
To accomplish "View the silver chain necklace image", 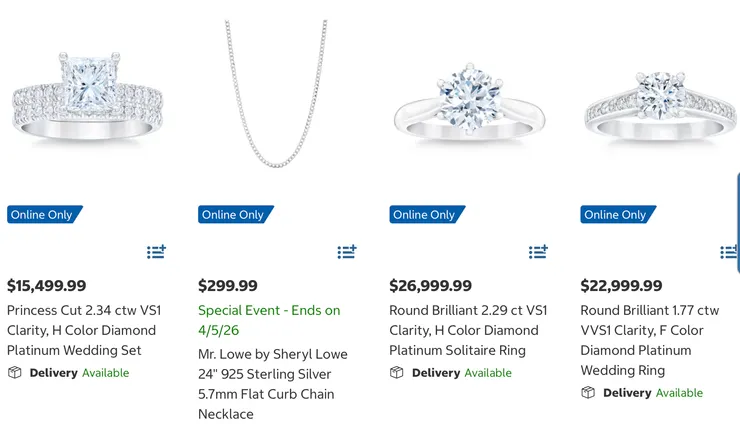I will 277,95.
